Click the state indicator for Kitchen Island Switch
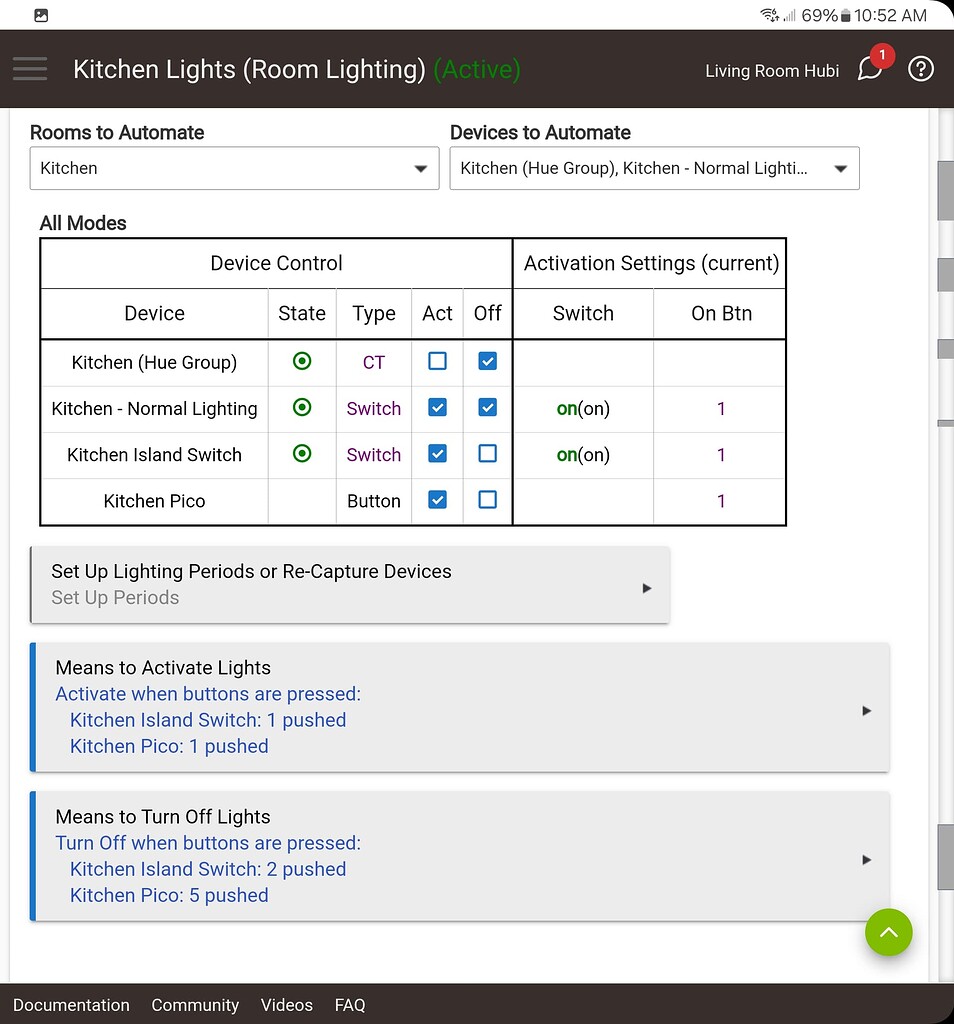Image resolution: width=954 pixels, height=1024 pixels. point(301,454)
